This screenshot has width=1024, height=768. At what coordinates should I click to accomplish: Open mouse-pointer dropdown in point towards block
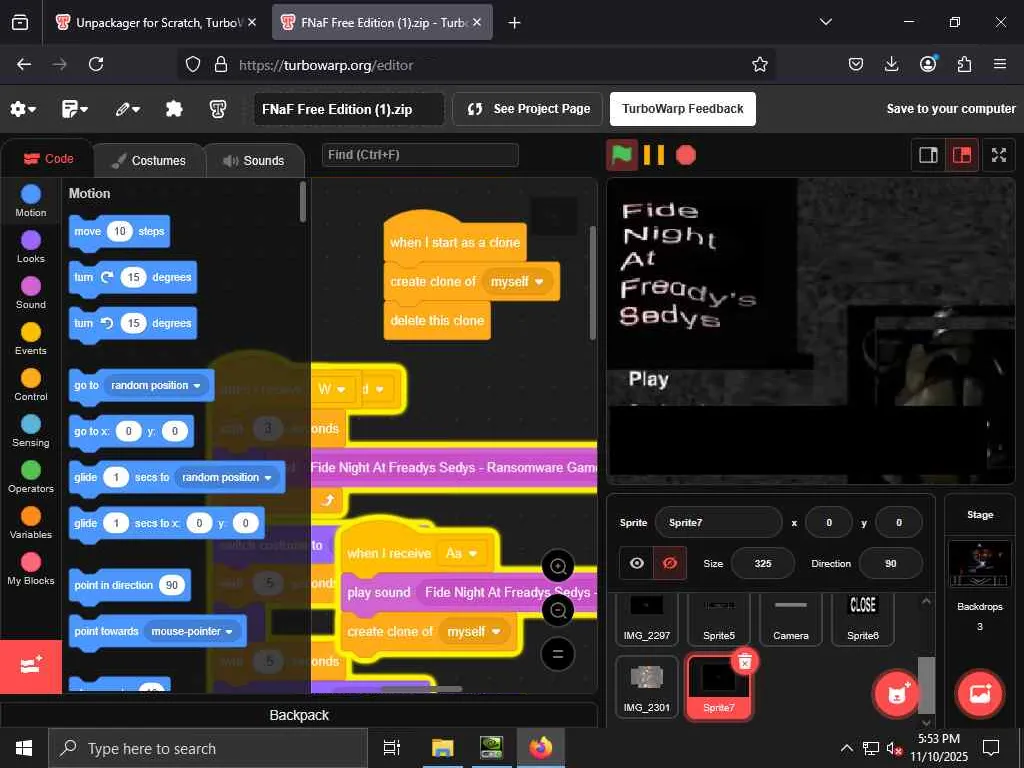[191, 632]
